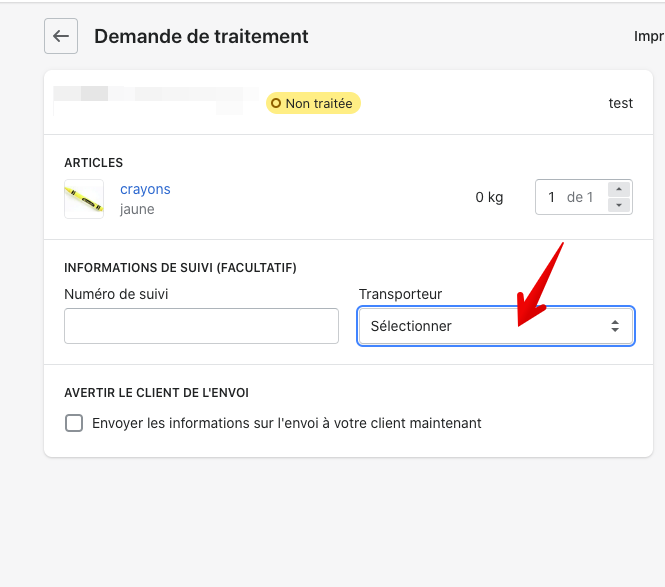The height and width of the screenshot is (587, 665).
Task: Click the 0 kg weight value
Action: point(489,197)
